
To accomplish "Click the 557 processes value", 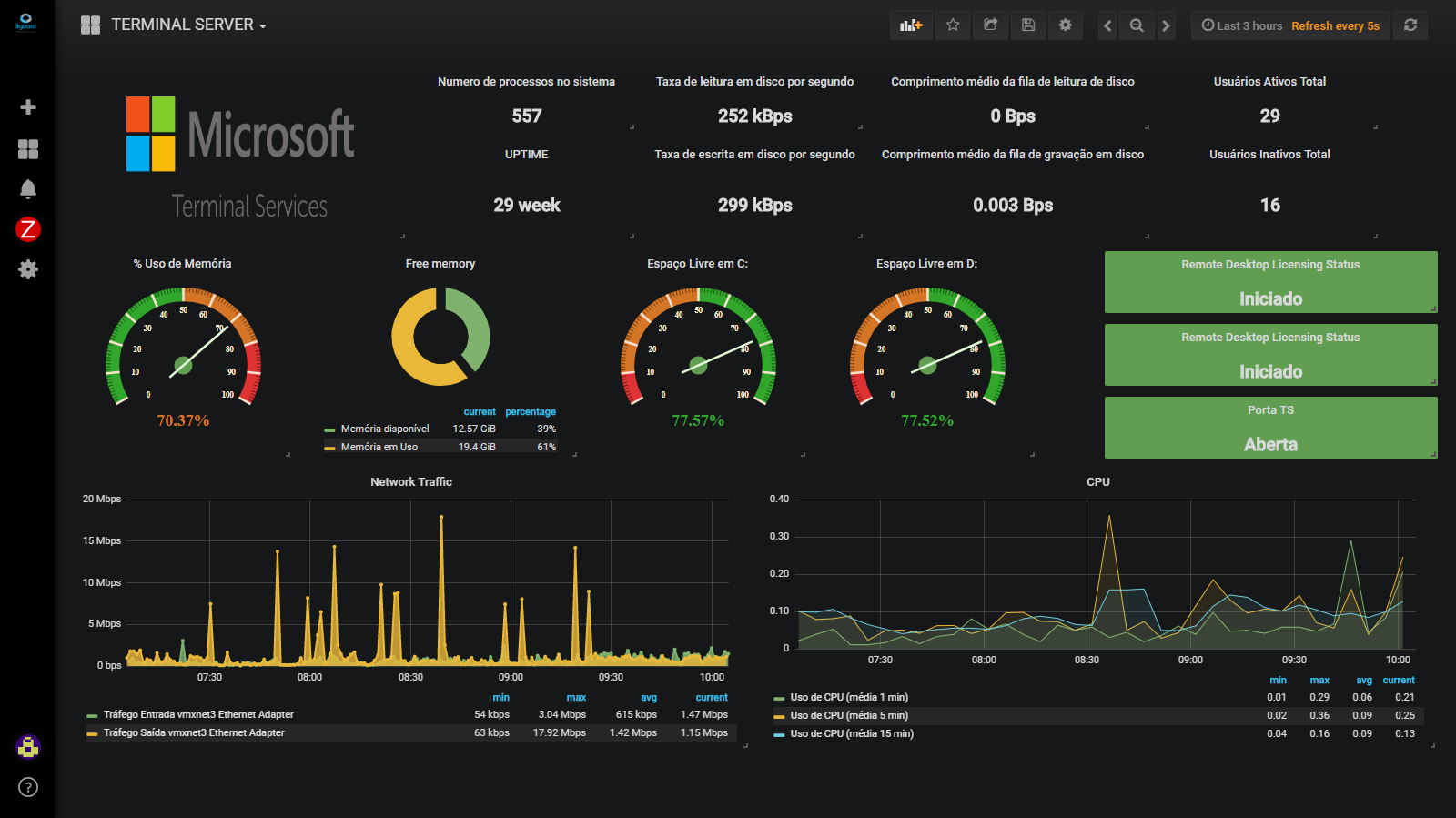I will 527,116.
